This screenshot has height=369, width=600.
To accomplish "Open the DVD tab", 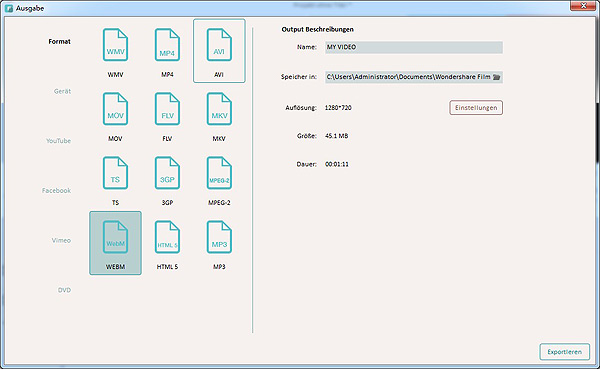I will (x=64, y=290).
